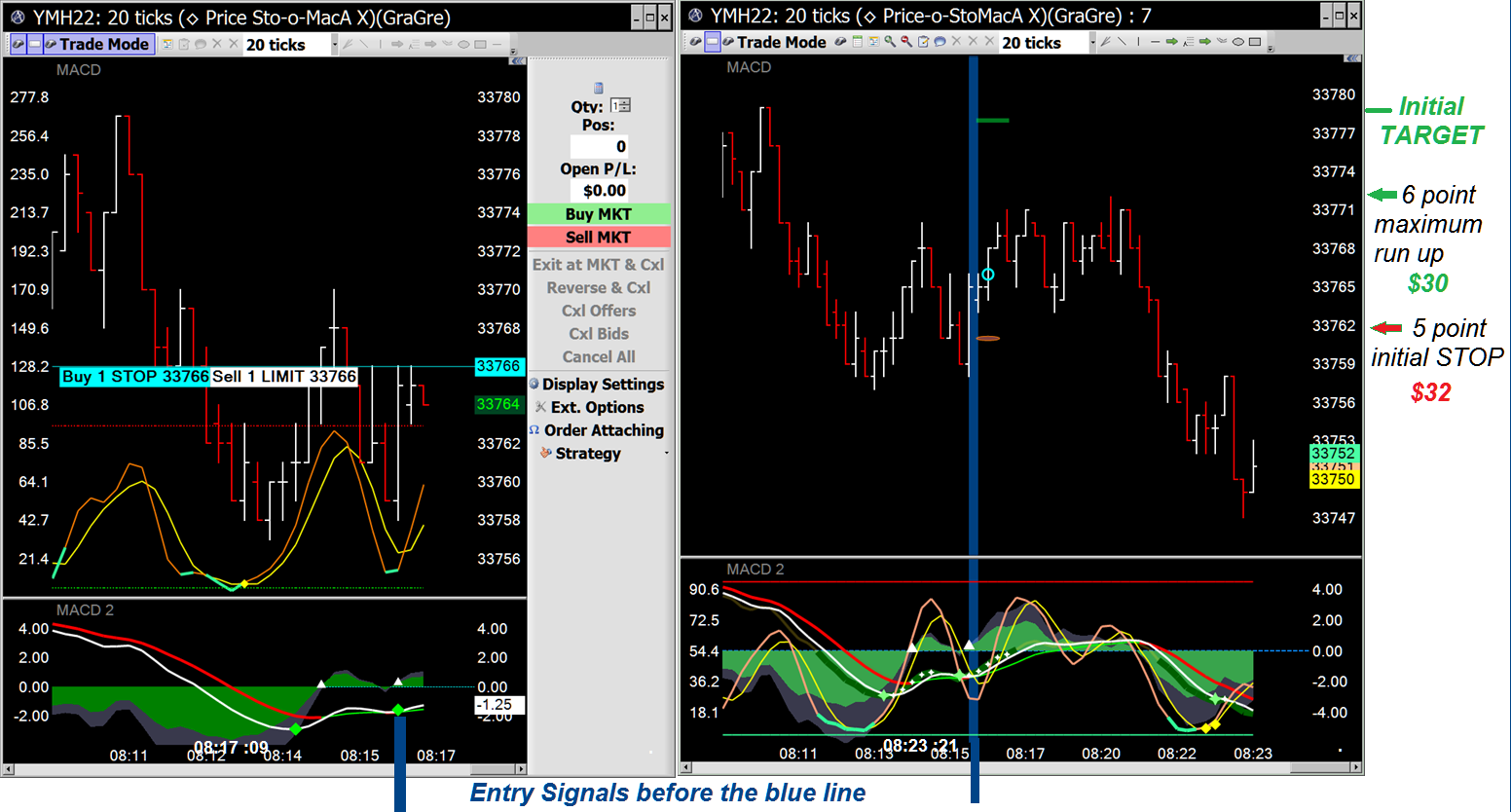The width and height of the screenshot is (1511, 812).
Task: Click Trade Mode button in right chart toolbar
Action: [782, 42]
